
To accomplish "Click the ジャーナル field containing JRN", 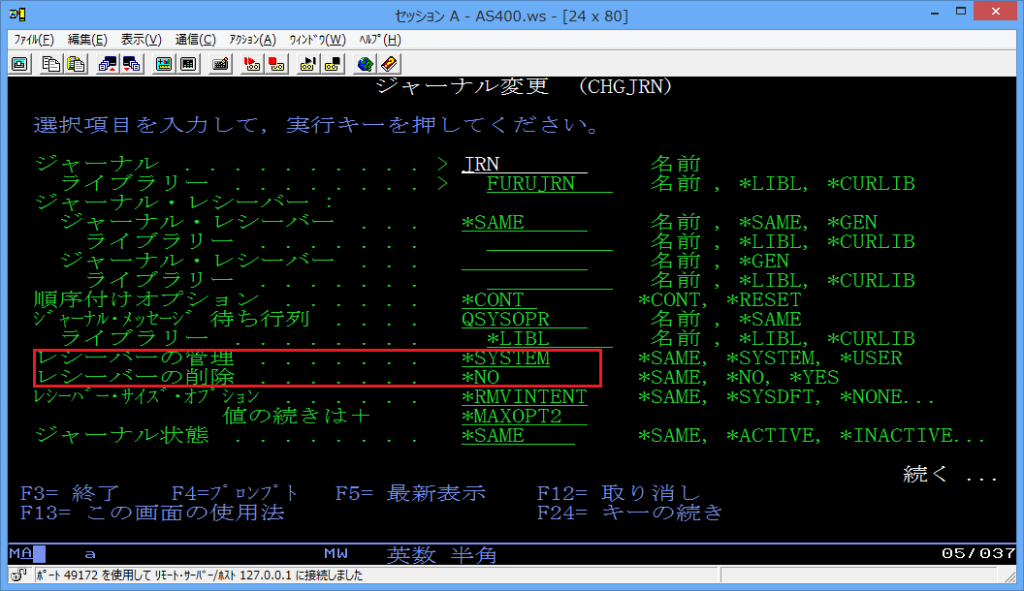I will point(524,164).
